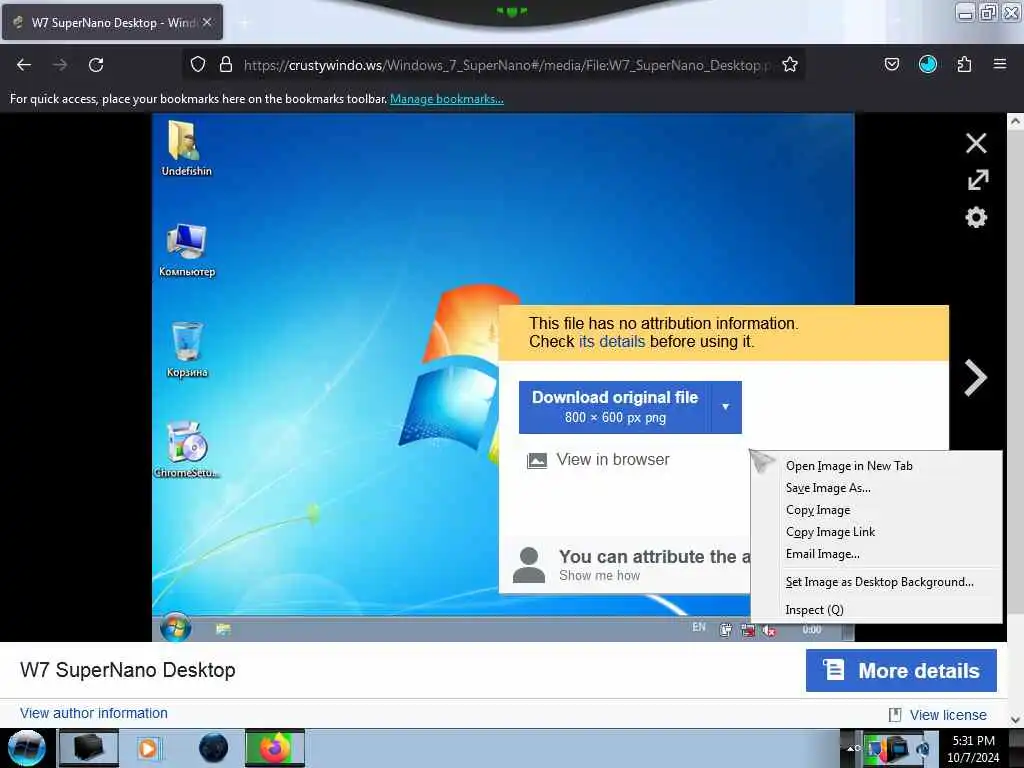Screen dimensions: 1024x768
Task: Choose Copy Image Link
Action: [x=876, y=532]
